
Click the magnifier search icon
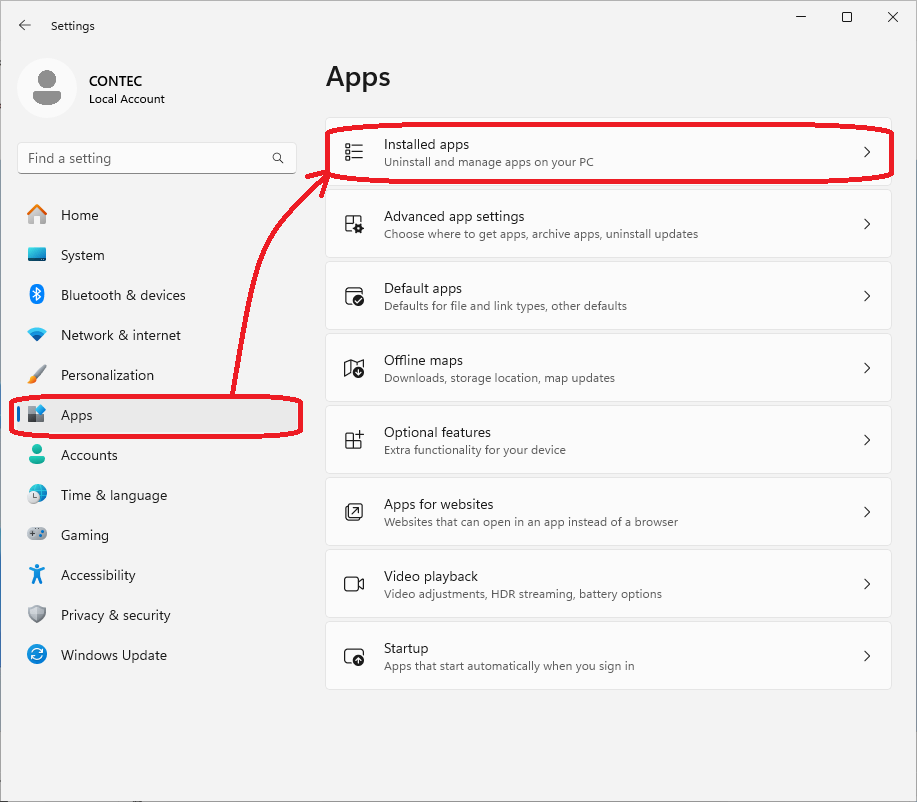tap(278, 158)
